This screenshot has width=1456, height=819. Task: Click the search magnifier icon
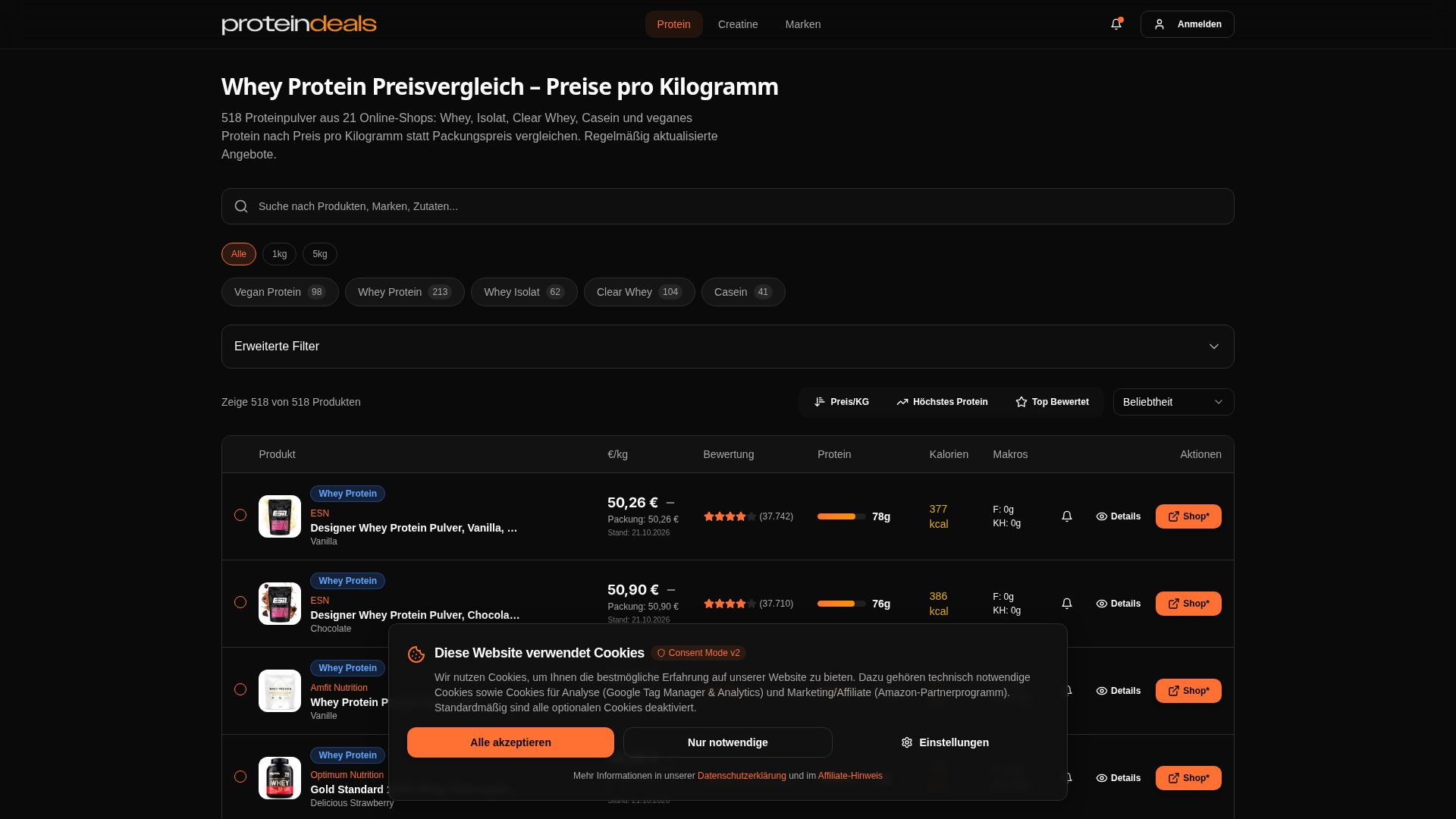(x=241, y=206)
